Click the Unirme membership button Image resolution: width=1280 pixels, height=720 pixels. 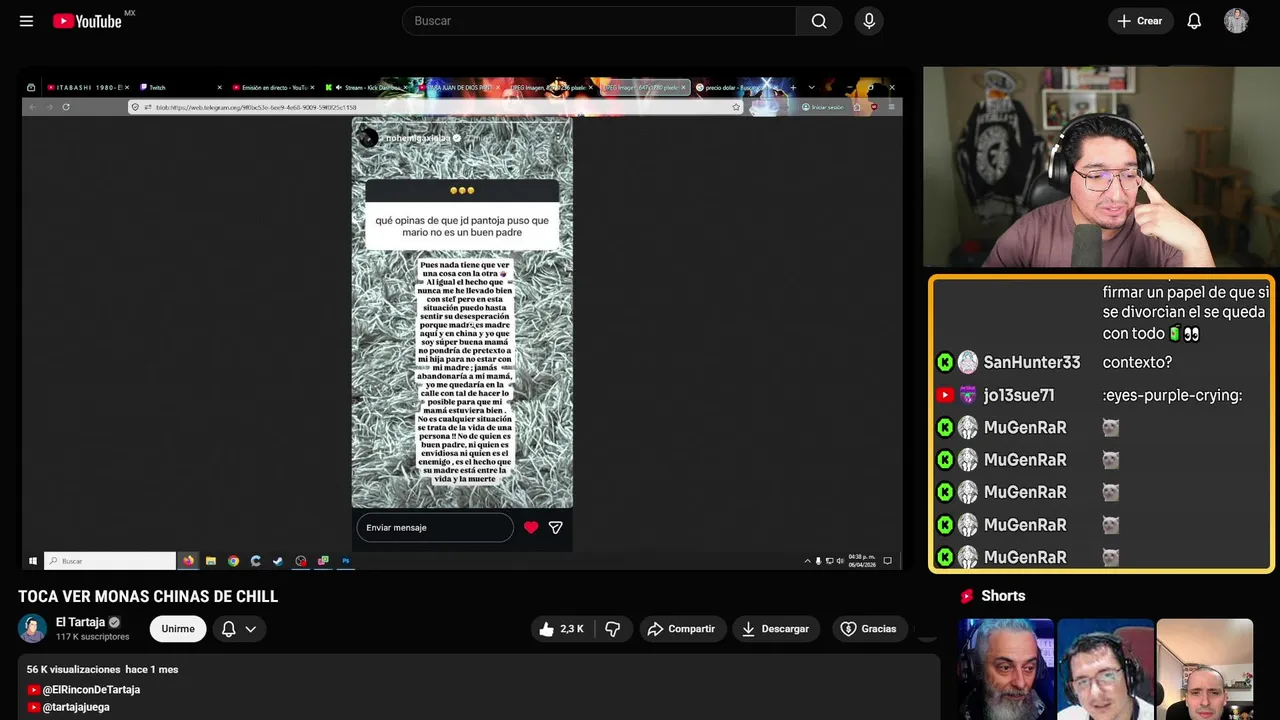click(x=178, y=629)
